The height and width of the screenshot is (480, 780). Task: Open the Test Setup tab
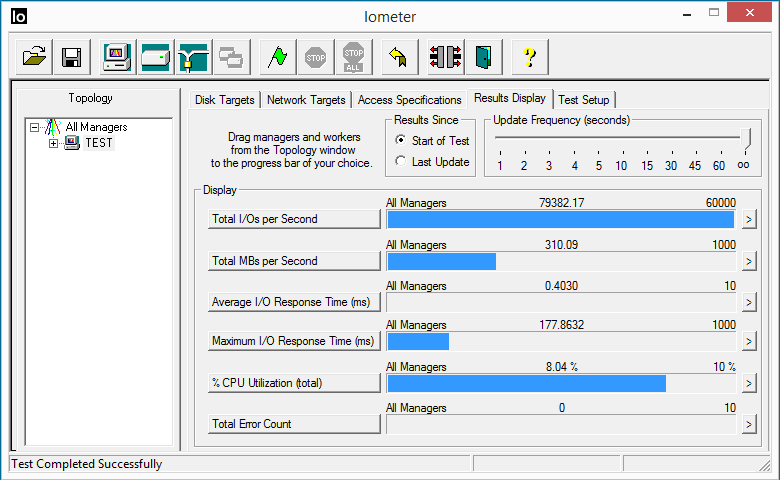[x=584, y=100]
